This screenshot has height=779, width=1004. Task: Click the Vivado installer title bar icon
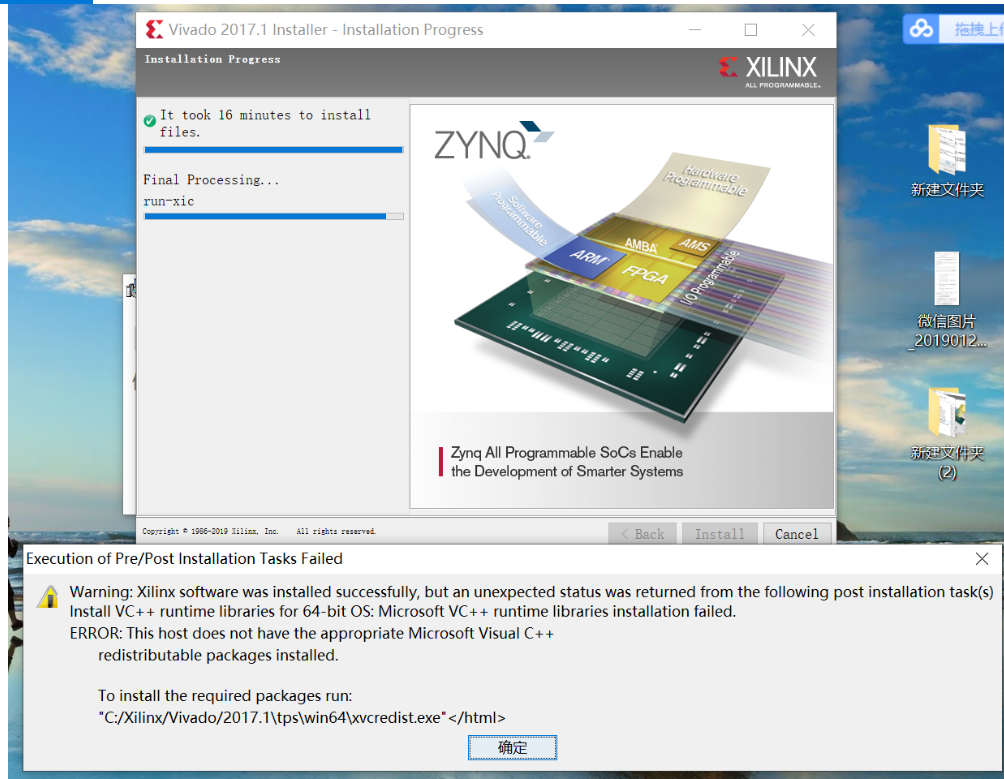point(154,29)
